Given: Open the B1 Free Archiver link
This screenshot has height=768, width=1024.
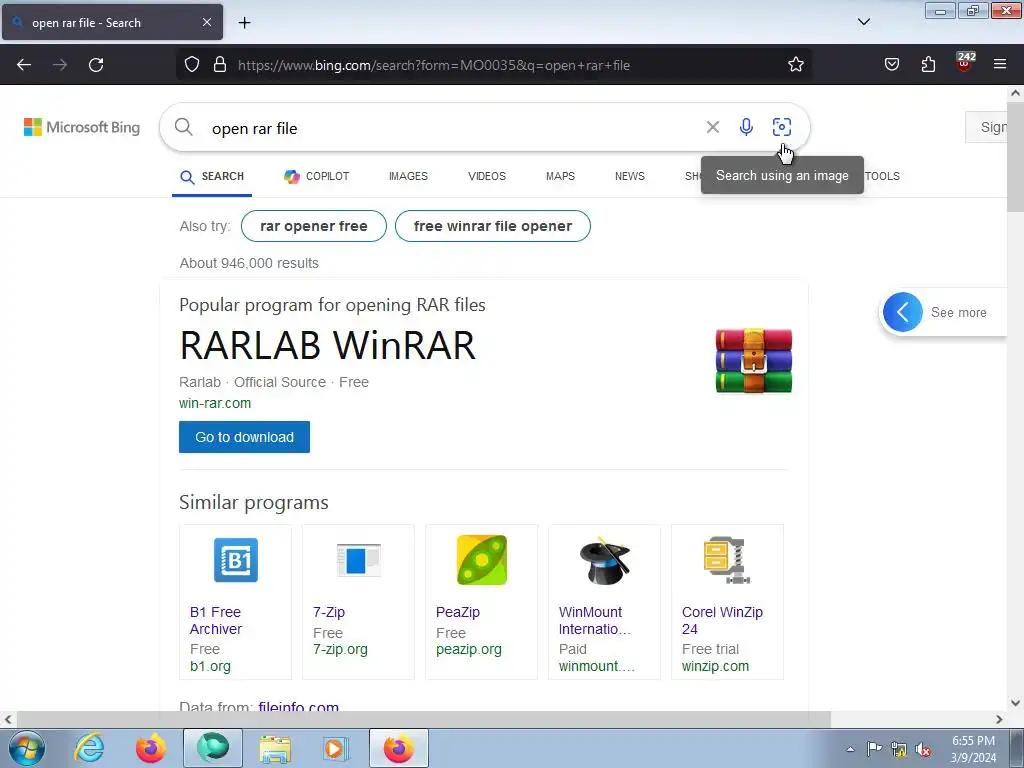Looking at the screenshot, I should pyautogui.click(x=216, y=620).
